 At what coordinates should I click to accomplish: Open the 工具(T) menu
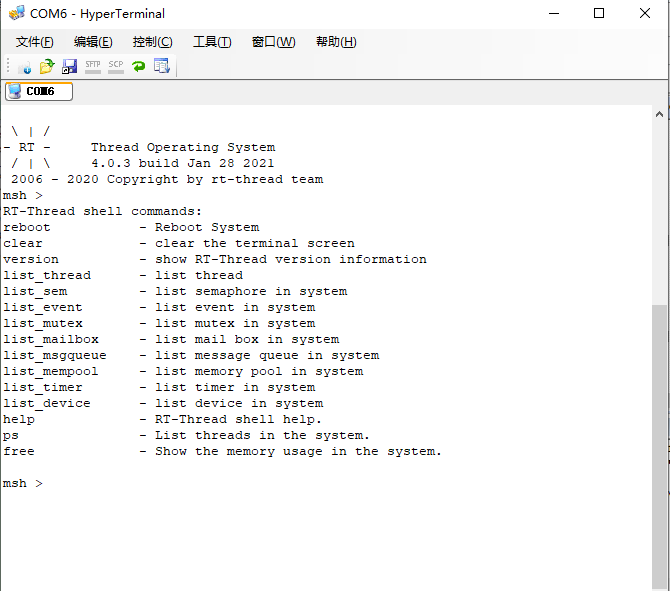[x=212, y=42]
